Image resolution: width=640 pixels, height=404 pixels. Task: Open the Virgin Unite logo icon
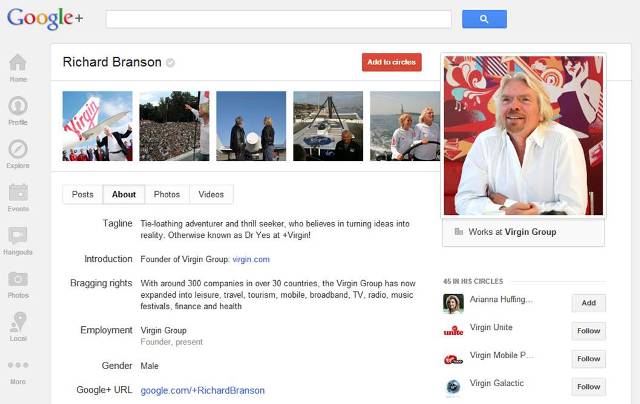453,331
